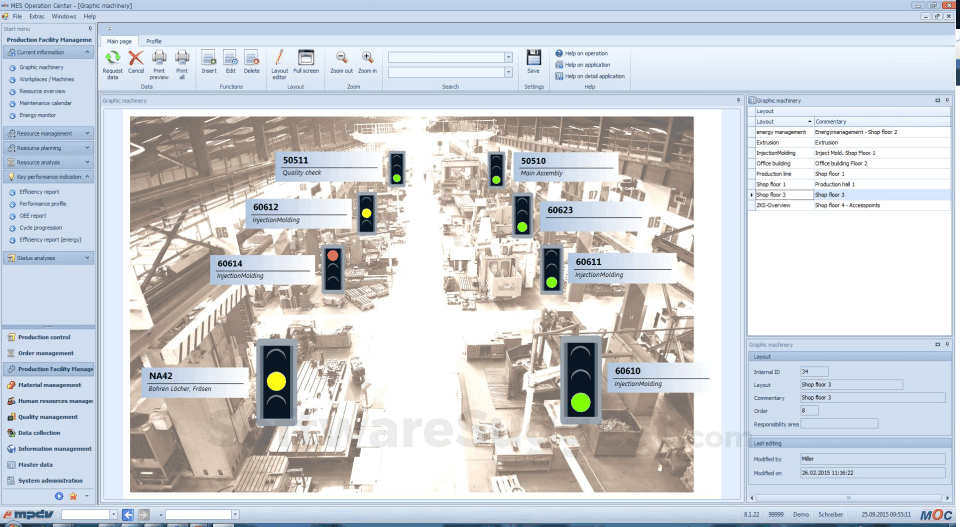Image resolution: width=960 pixels, height=527 pixels.
Task: Open Order management module
Action: (46, 353)
